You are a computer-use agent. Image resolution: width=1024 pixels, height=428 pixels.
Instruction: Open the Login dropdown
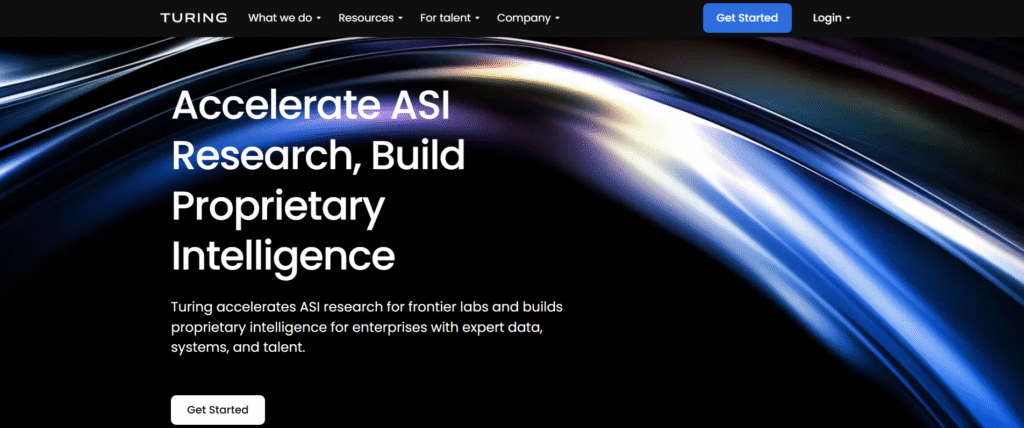(x=831, y=18)
